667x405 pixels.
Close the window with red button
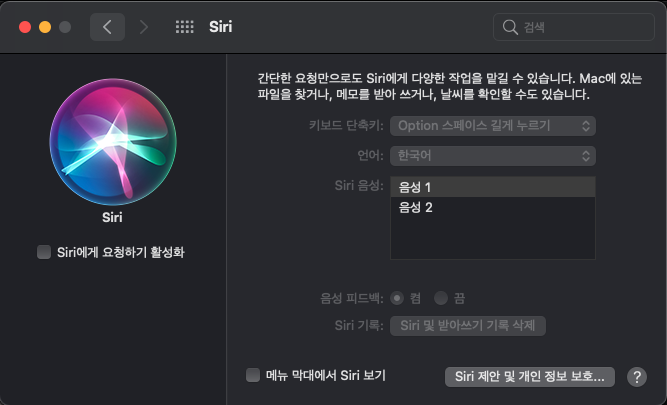point(25,27)
